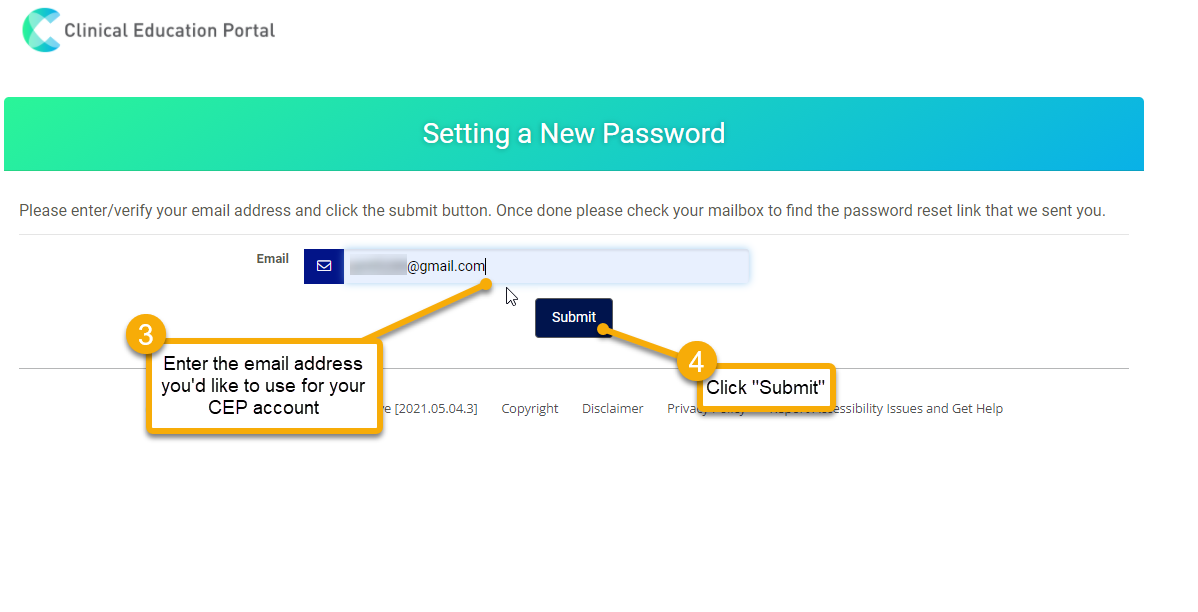The image size is (1198, 612).
Task: Click the Submit button
Action: point(574,317)
